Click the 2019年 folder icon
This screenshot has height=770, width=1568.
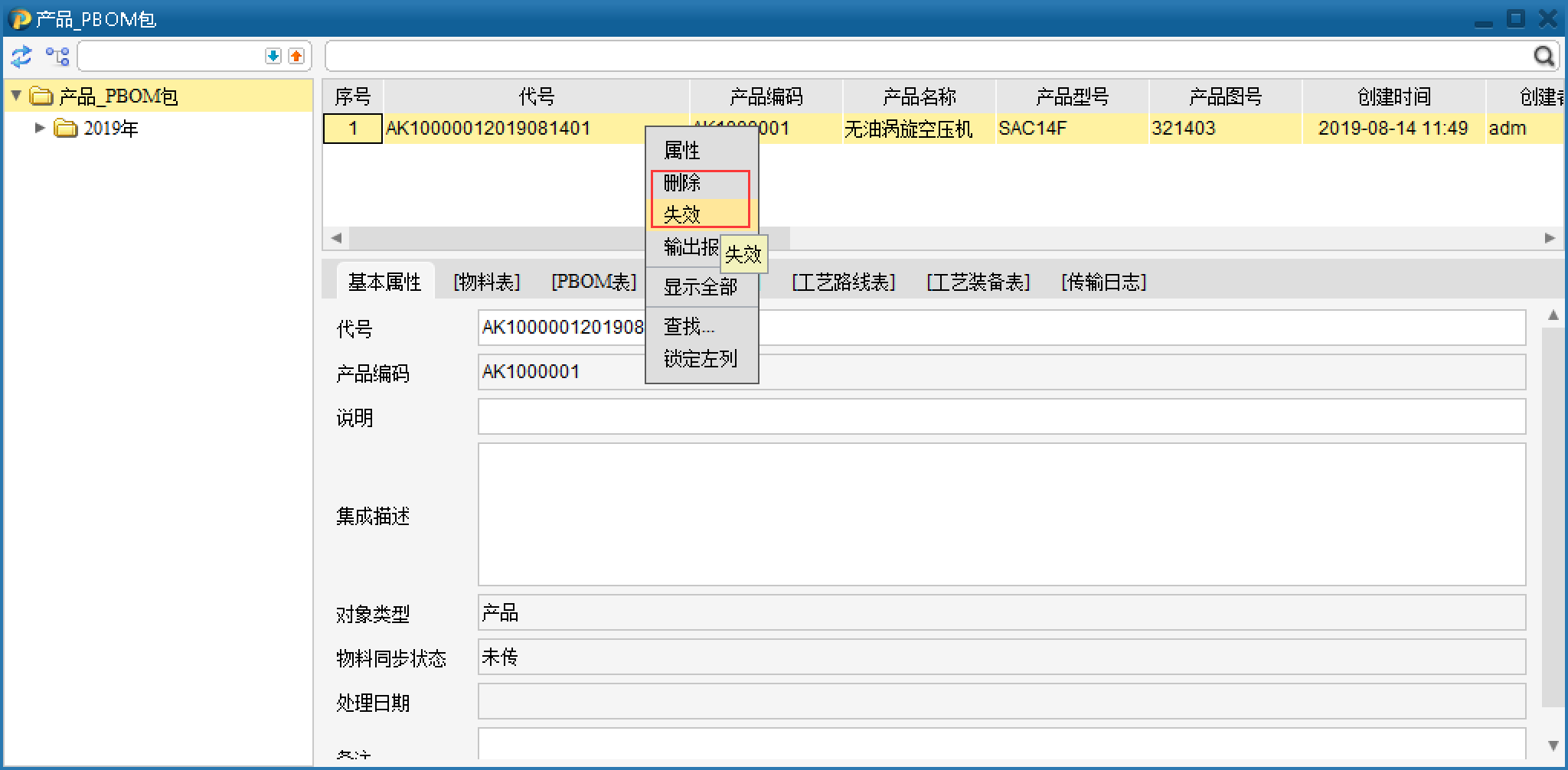click(x=66, y=128)
